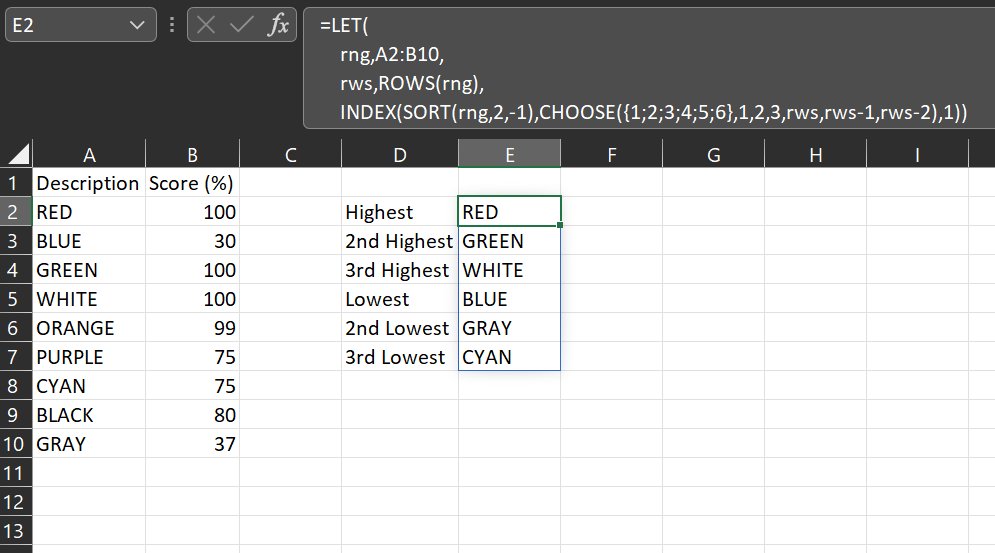The width and height of the screenshot is (995, 553).
Task: Select cell A5 containing WHITE
Action: coord(89,299)
